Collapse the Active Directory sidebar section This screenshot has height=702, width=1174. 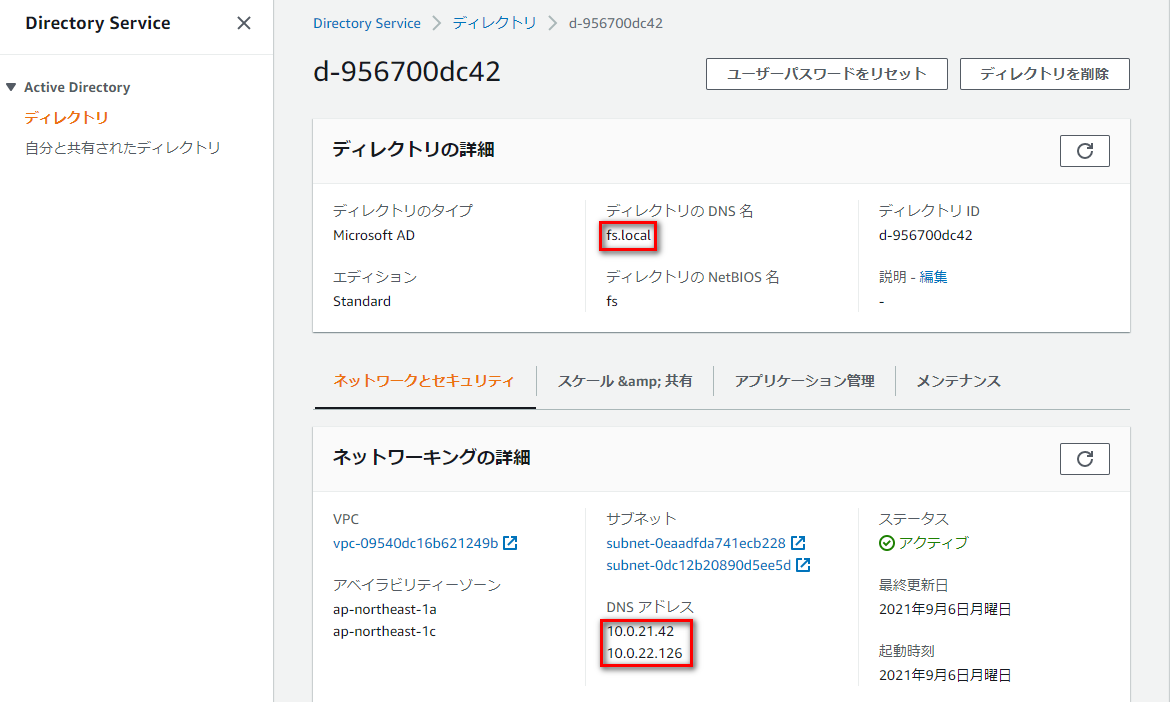(x=10, y=87)
